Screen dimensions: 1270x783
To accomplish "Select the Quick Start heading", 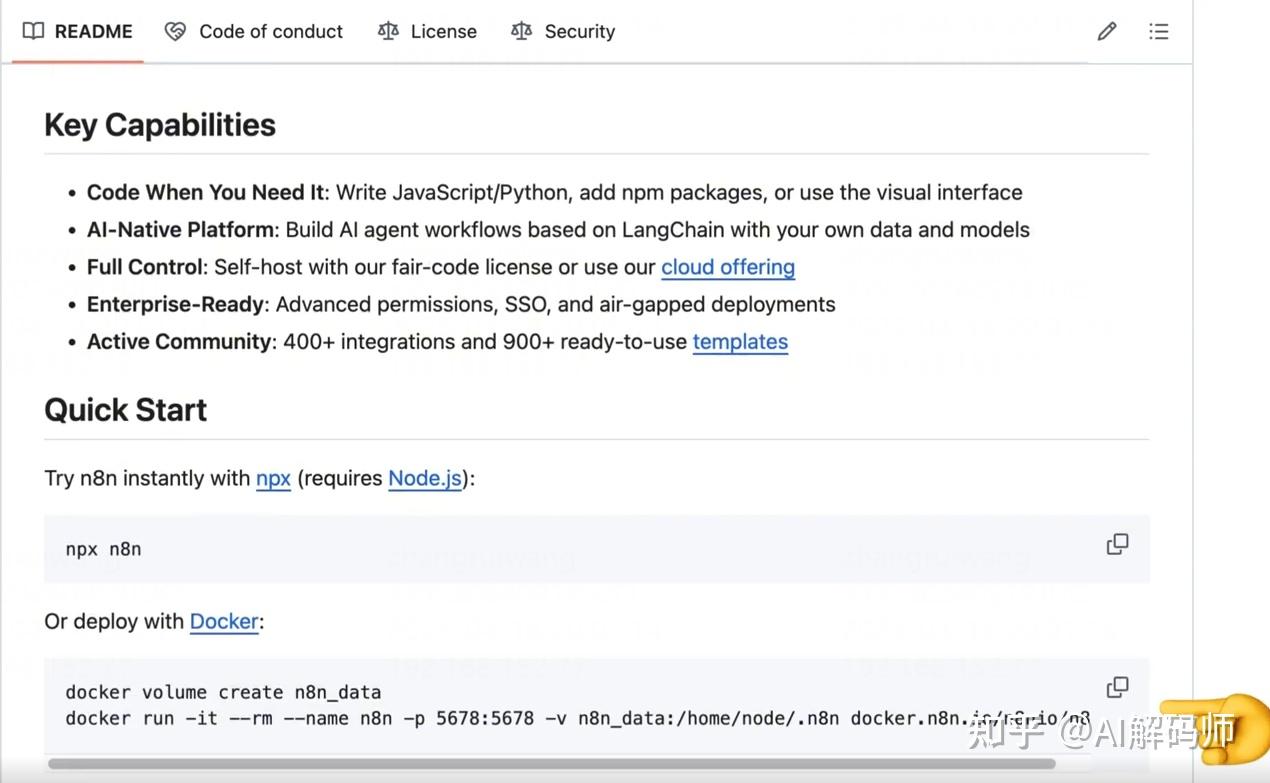I will (x=125, y=409).
